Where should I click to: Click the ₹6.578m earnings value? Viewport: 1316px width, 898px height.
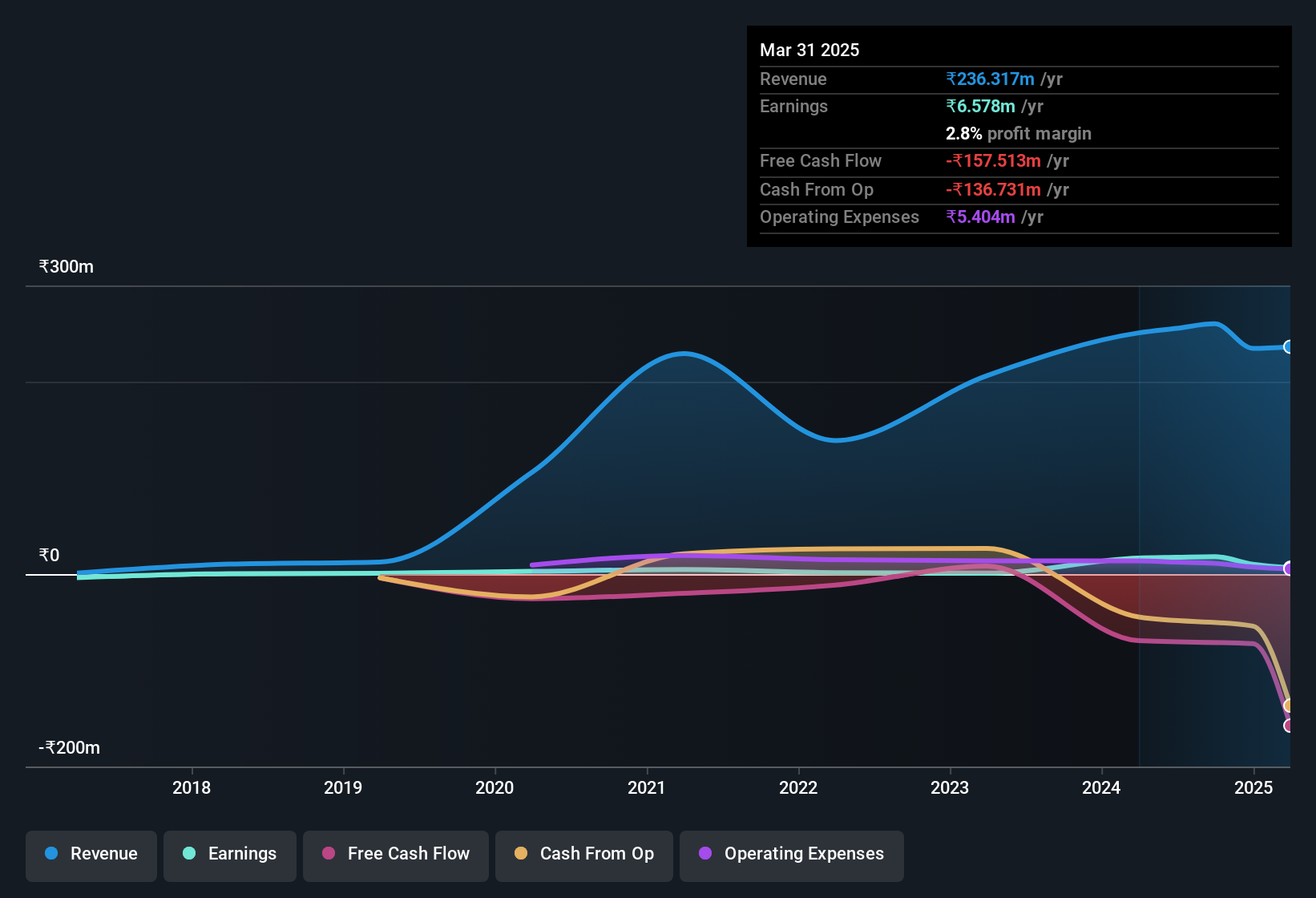[x=980, y=107]
